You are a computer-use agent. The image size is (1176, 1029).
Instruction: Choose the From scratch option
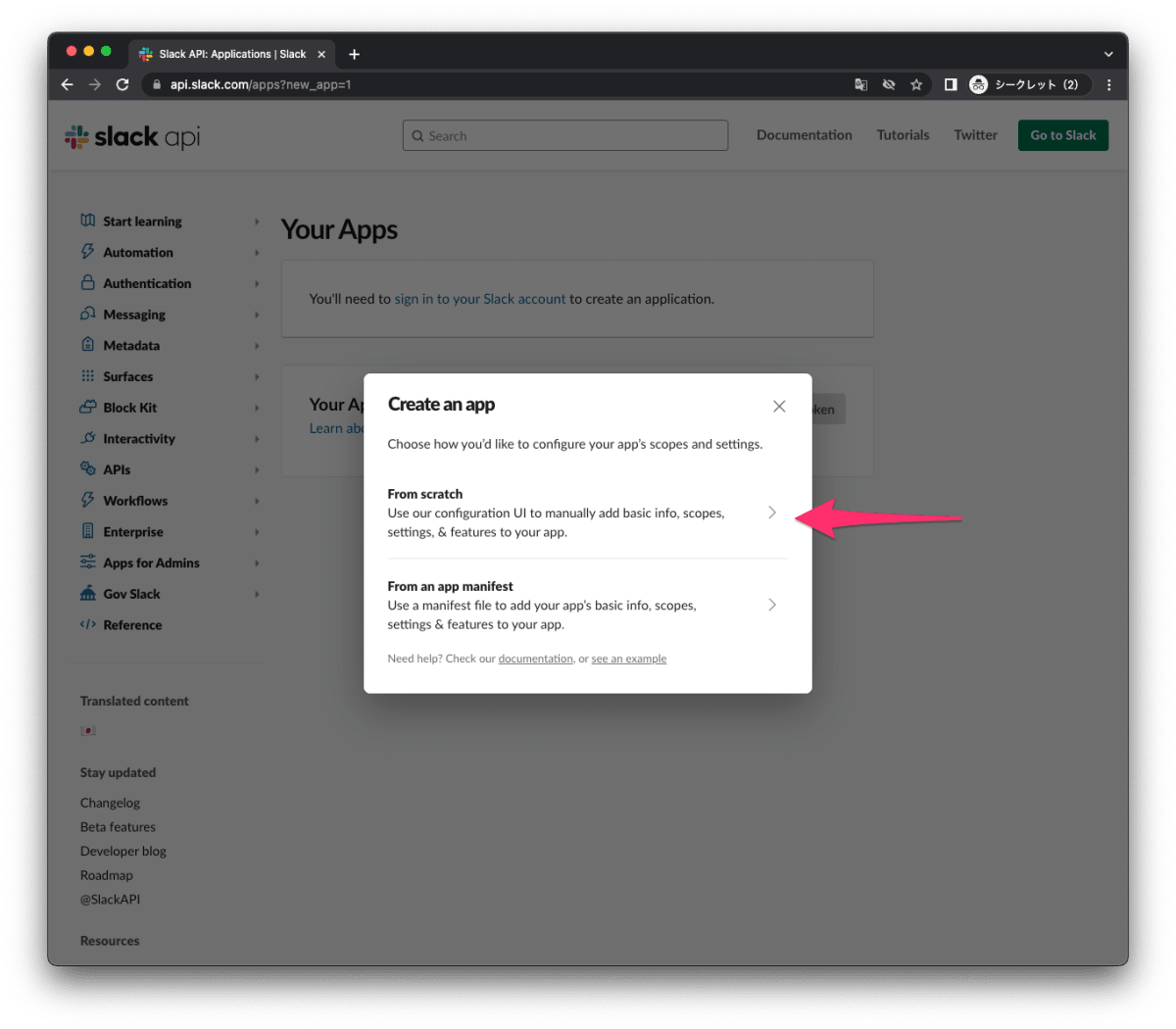point(587,513)
